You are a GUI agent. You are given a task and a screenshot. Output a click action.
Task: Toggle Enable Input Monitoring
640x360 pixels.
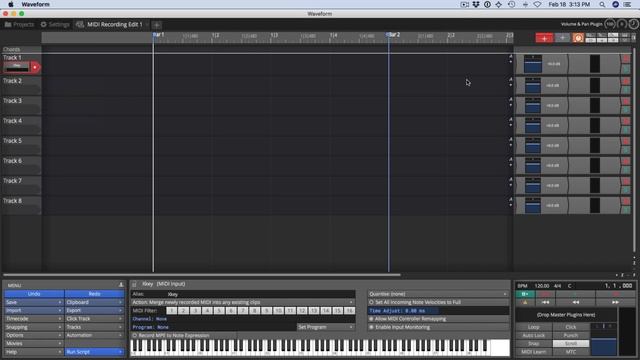pyautogui.click(x=438, y=327)
